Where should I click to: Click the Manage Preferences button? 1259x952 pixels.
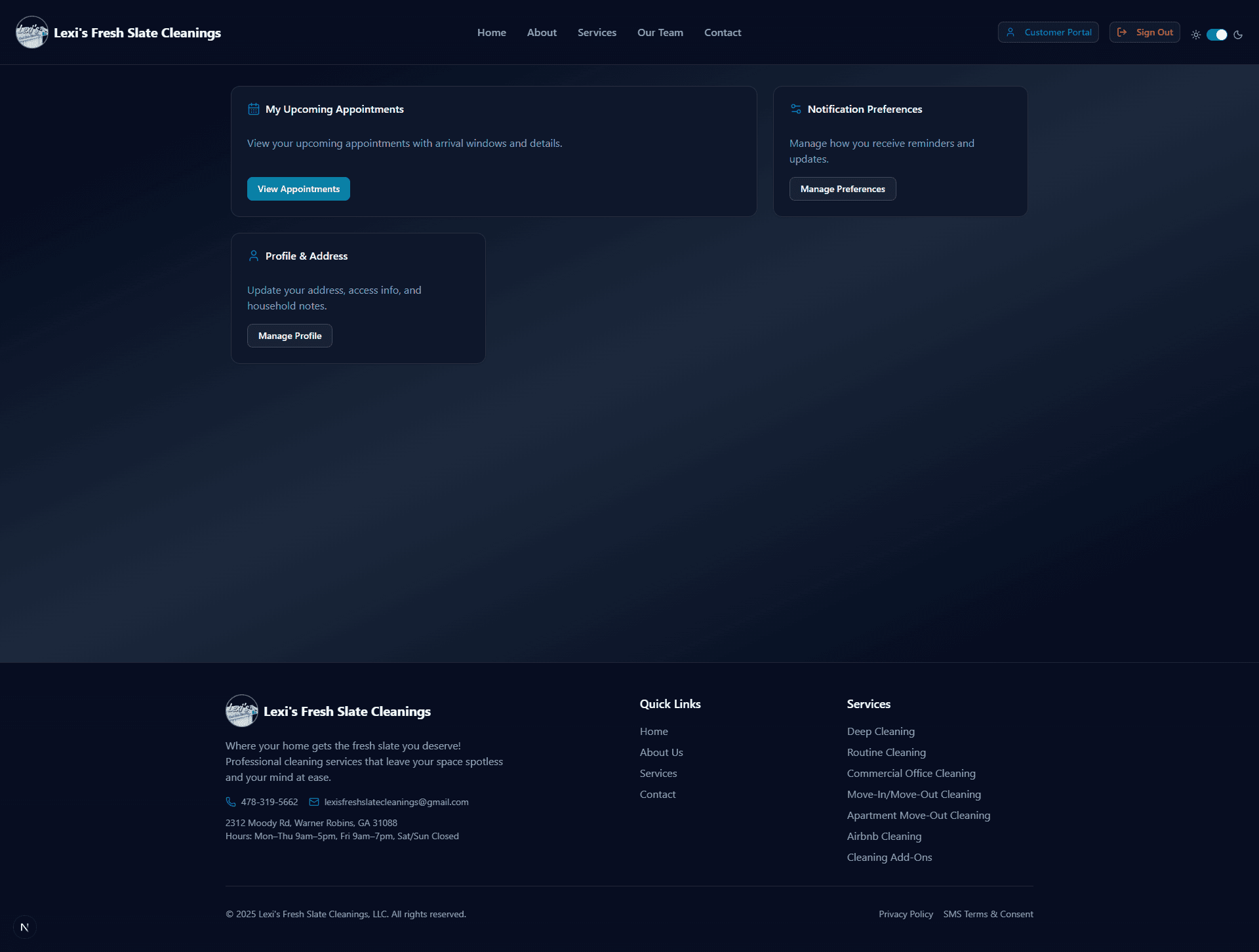coord(842,189)
